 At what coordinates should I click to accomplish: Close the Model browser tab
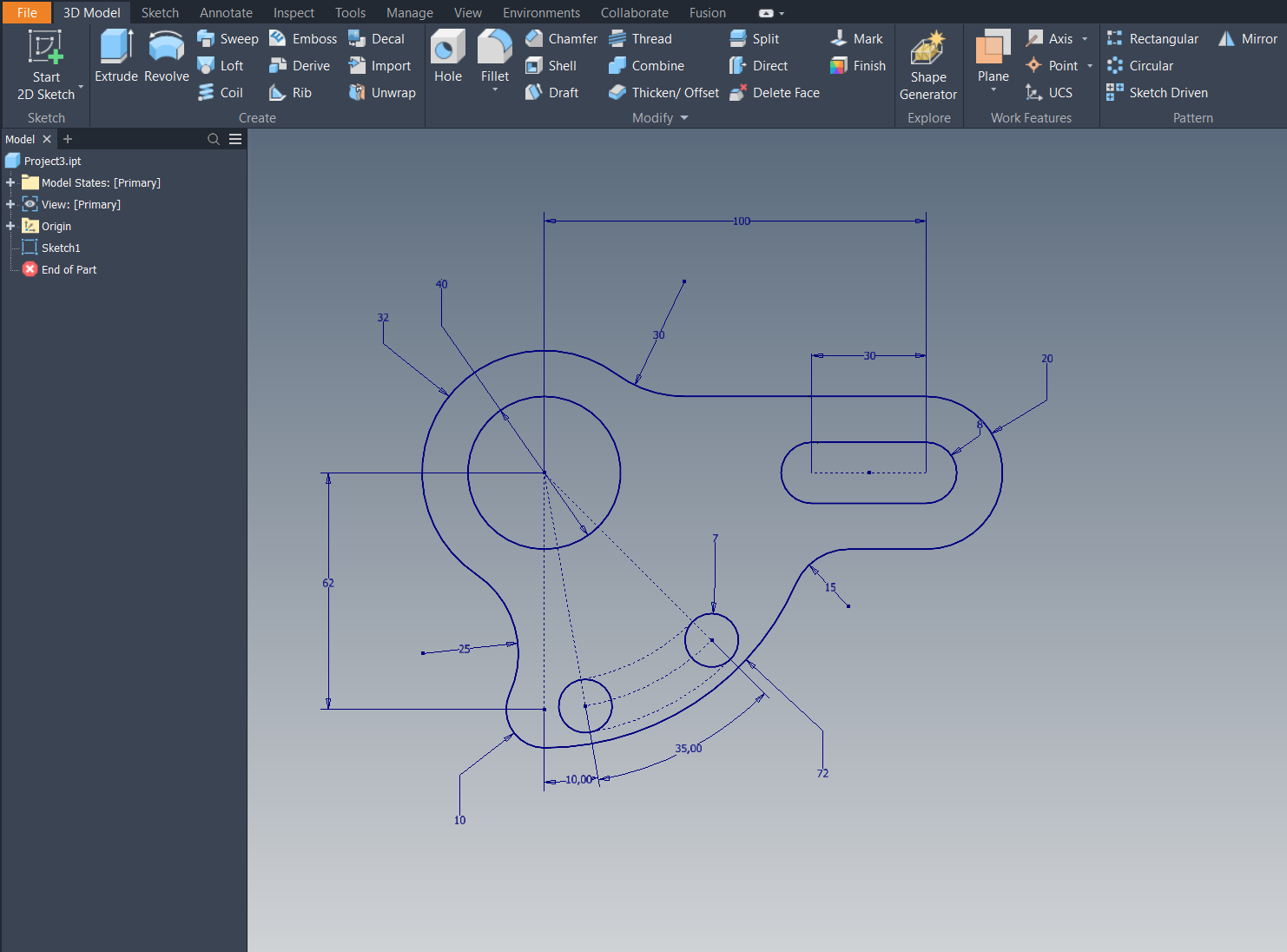tap(47, 139)
